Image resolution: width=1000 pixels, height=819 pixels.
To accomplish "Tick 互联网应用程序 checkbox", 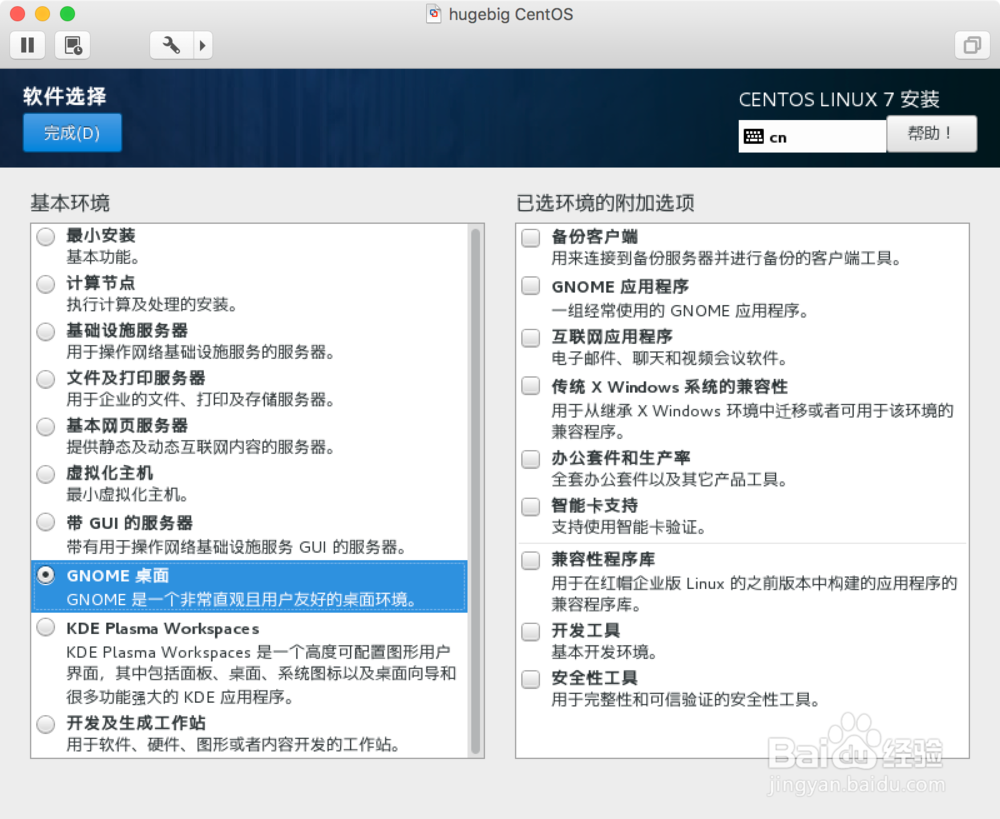I will (531, 337).
